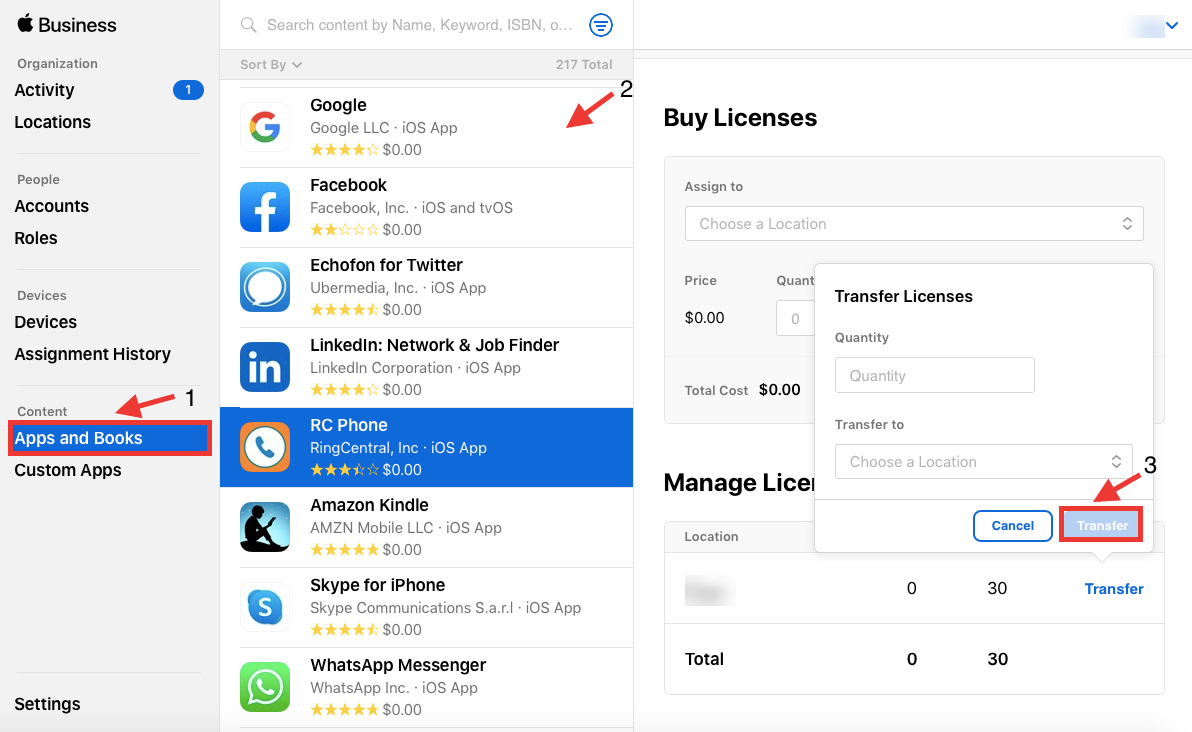The height and width of the screenshot is (732, 1192).
Task: Click the RC Phone app icon
Action: pos(265,447)
